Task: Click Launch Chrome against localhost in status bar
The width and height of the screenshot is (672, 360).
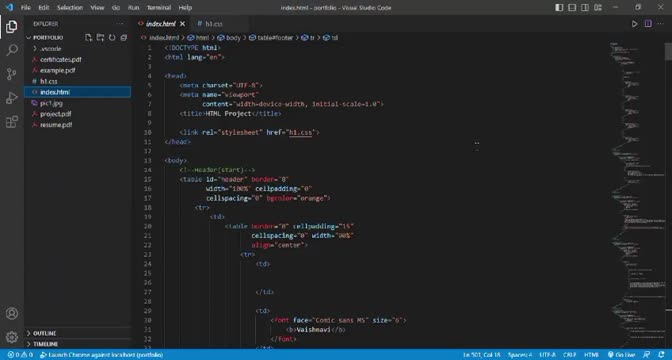Action: (x=101, y=355)
